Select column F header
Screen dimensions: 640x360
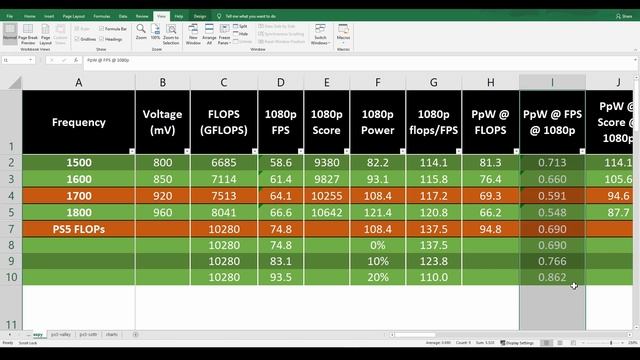[378, 82]
